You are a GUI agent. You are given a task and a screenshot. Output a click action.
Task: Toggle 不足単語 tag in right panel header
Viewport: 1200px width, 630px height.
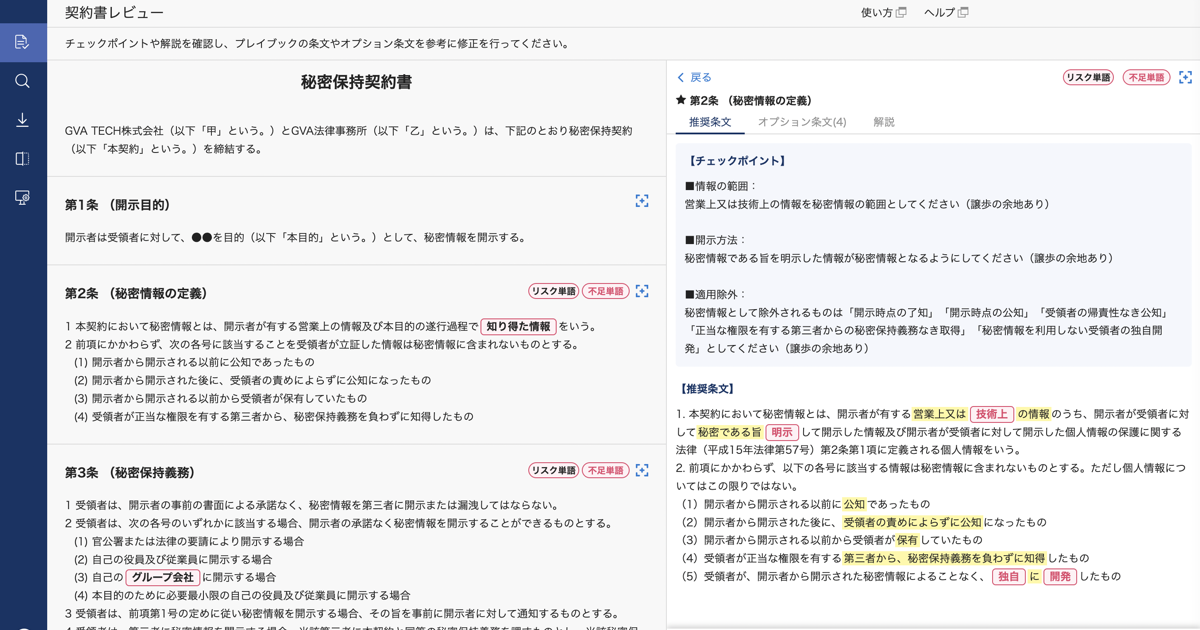[1146, 77]
